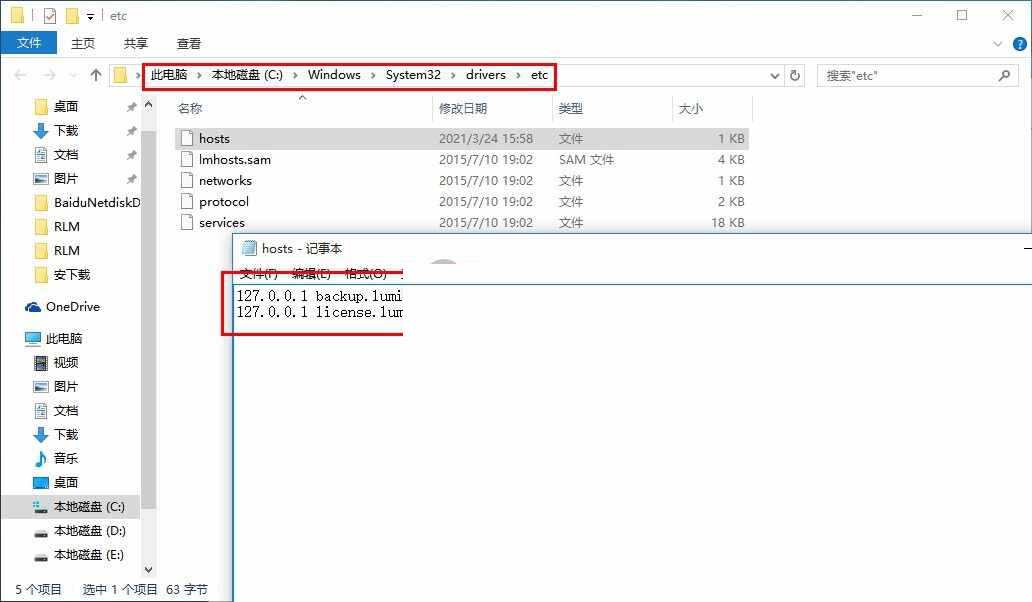Click the Music icon in sidebar
This screenshot has width=1032, height=602.
[x=41, y=458]
